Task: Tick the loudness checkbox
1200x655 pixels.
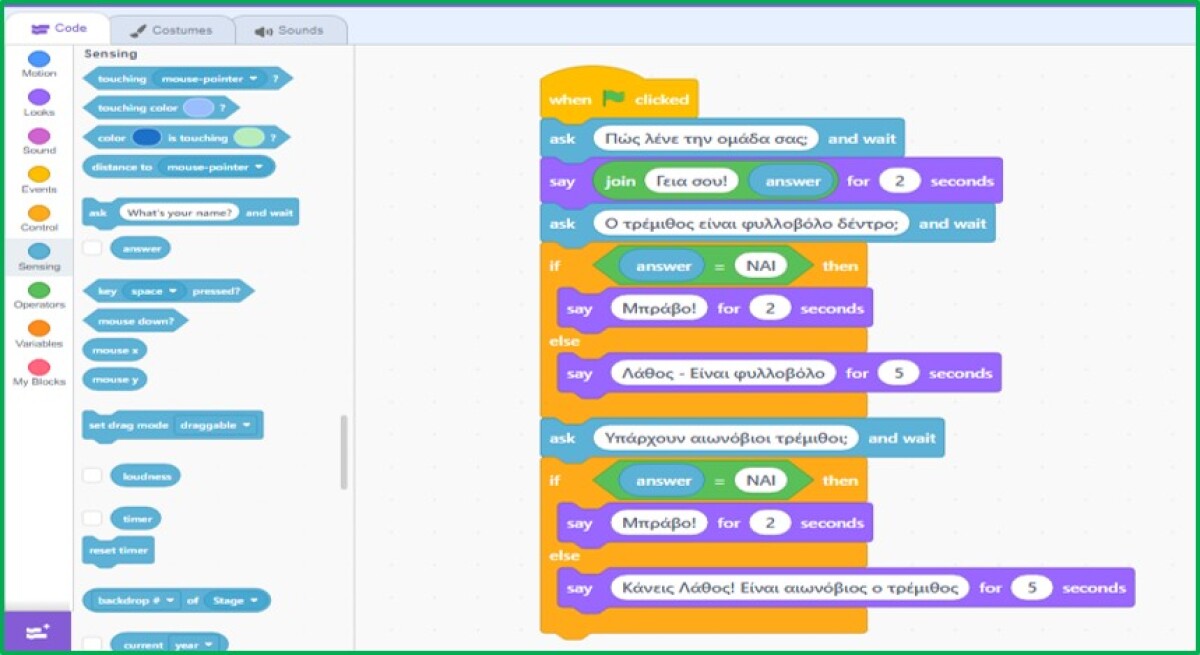Action: (92, 476)
